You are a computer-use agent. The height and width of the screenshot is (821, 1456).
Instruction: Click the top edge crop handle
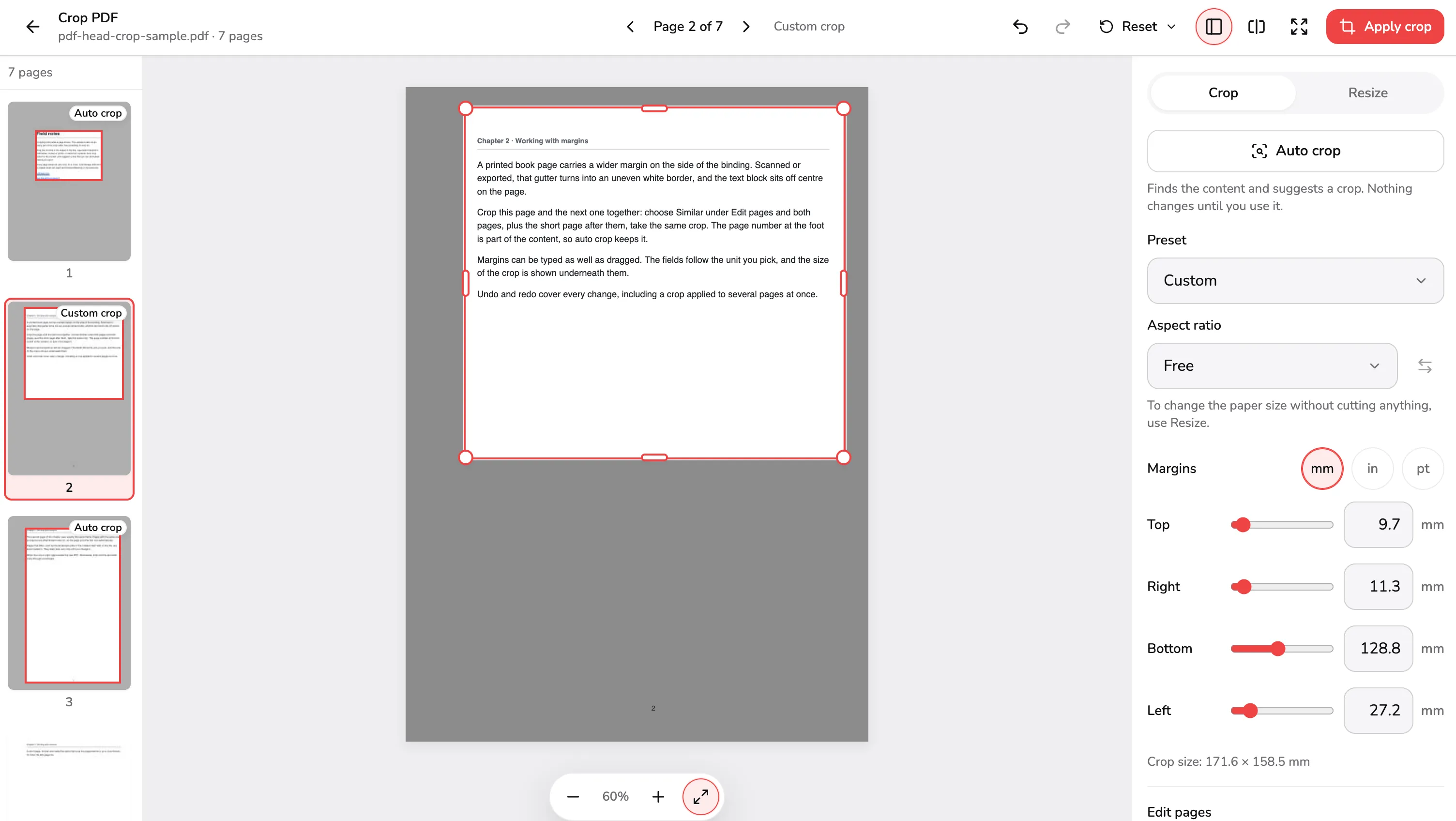click(654, 108)
